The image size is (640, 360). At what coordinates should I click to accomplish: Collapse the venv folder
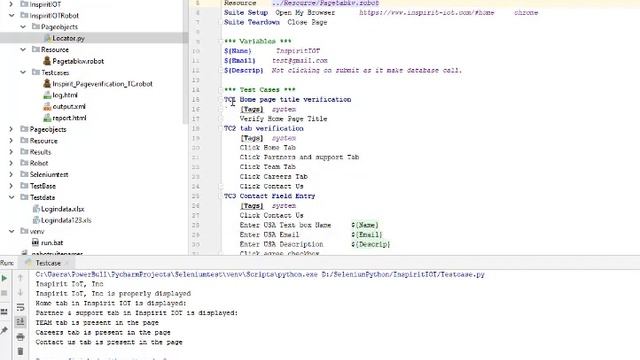11,231
